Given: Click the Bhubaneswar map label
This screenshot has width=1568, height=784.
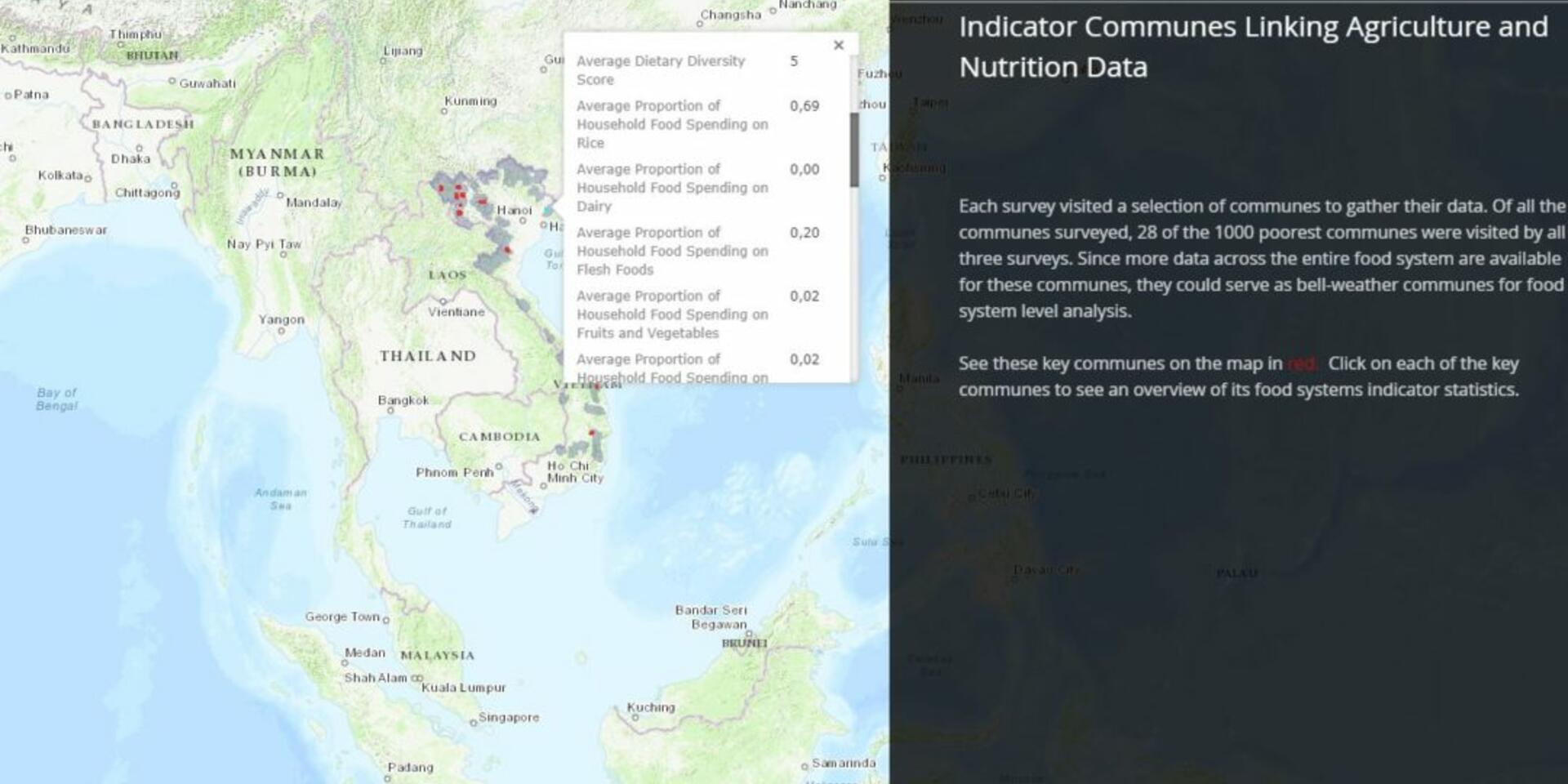Looking at the screenshot, I should click(x=65, y=230).
